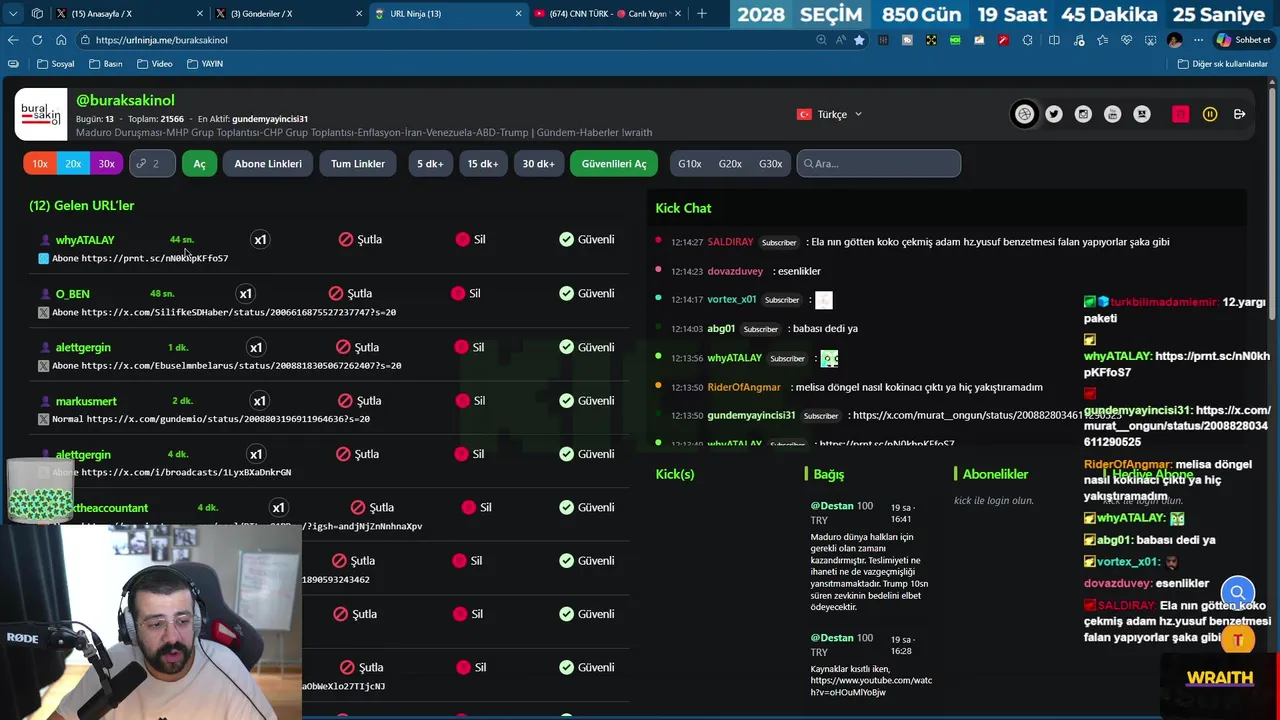Toggle the G20x filter

730,163
